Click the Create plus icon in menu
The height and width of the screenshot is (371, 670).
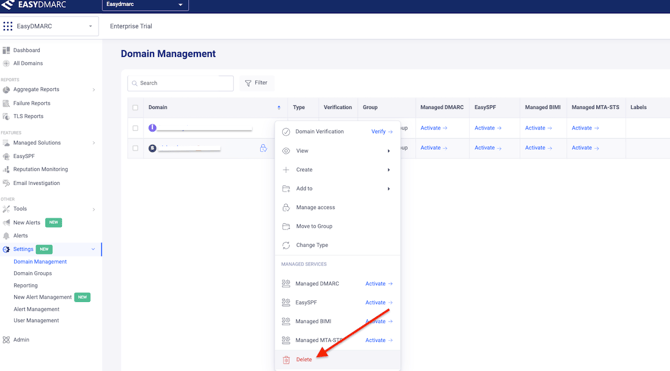point(286,170)
